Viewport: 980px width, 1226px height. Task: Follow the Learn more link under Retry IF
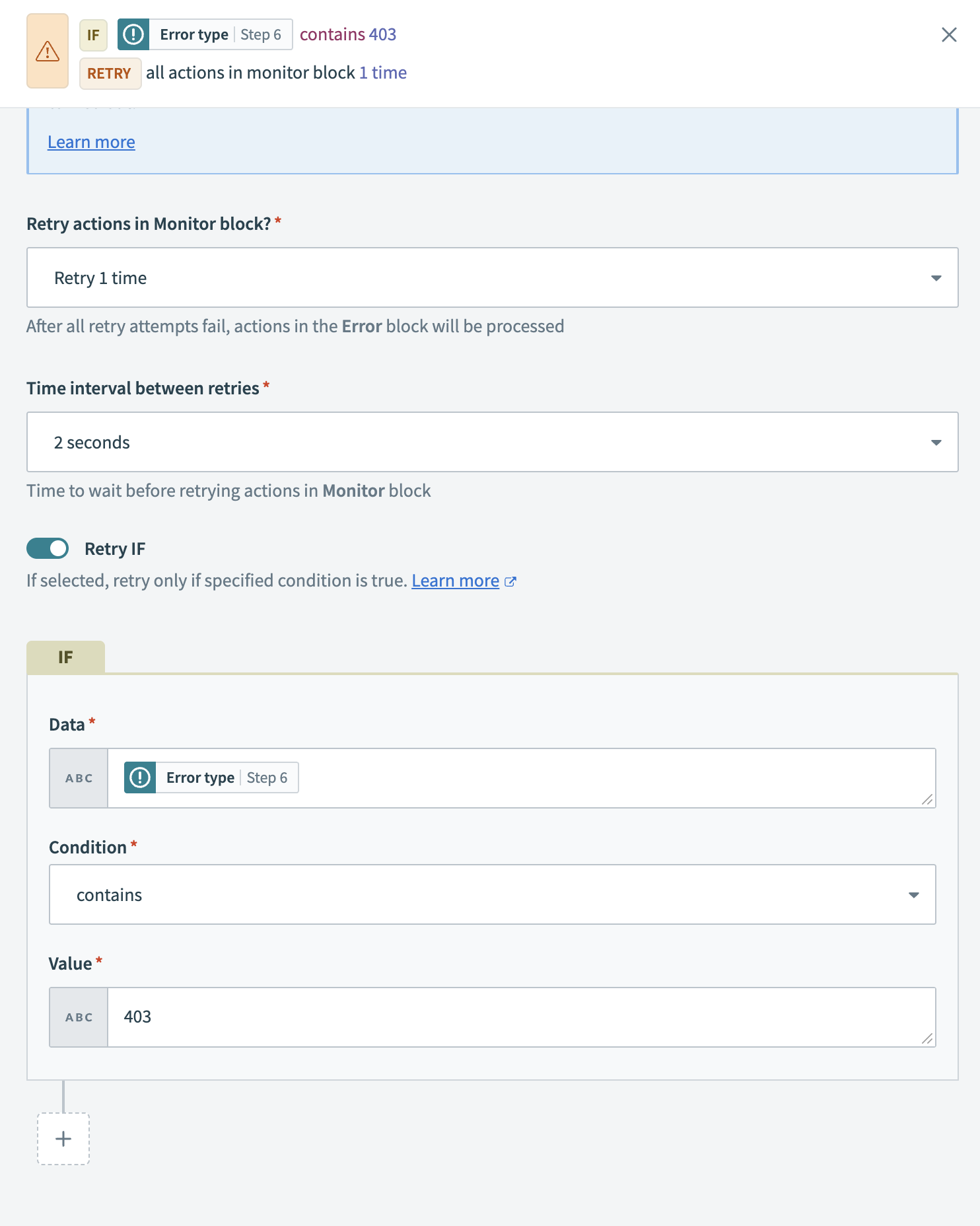pos(455,581)
